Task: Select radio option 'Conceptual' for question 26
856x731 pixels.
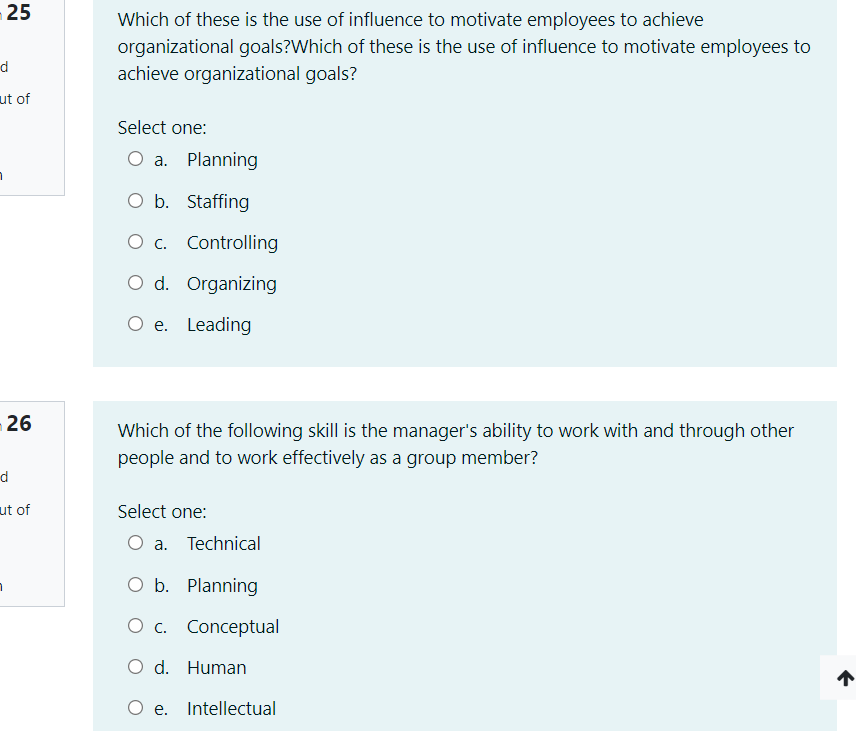Action: point(135,625)
